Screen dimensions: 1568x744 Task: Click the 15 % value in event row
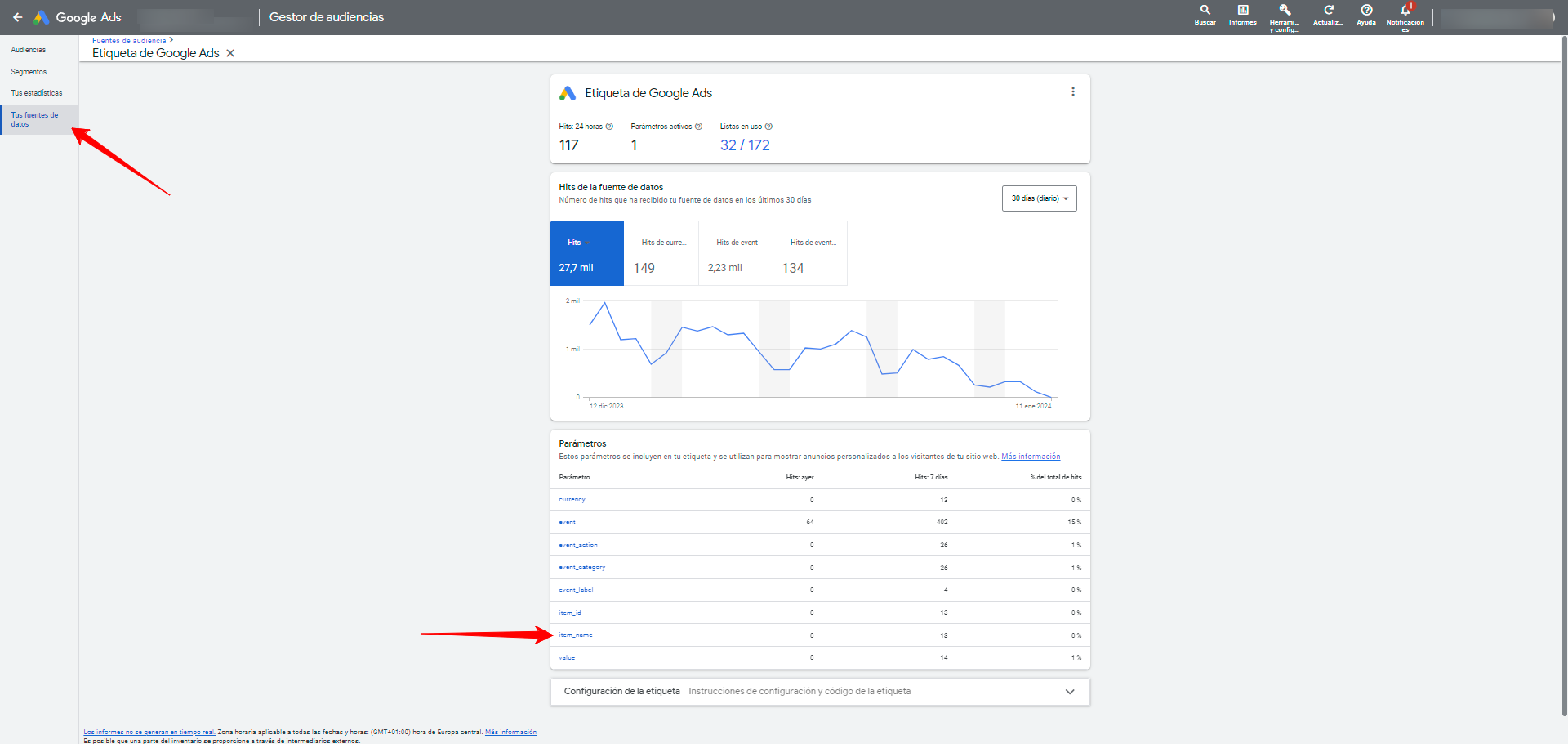[x=1074, y=522]
